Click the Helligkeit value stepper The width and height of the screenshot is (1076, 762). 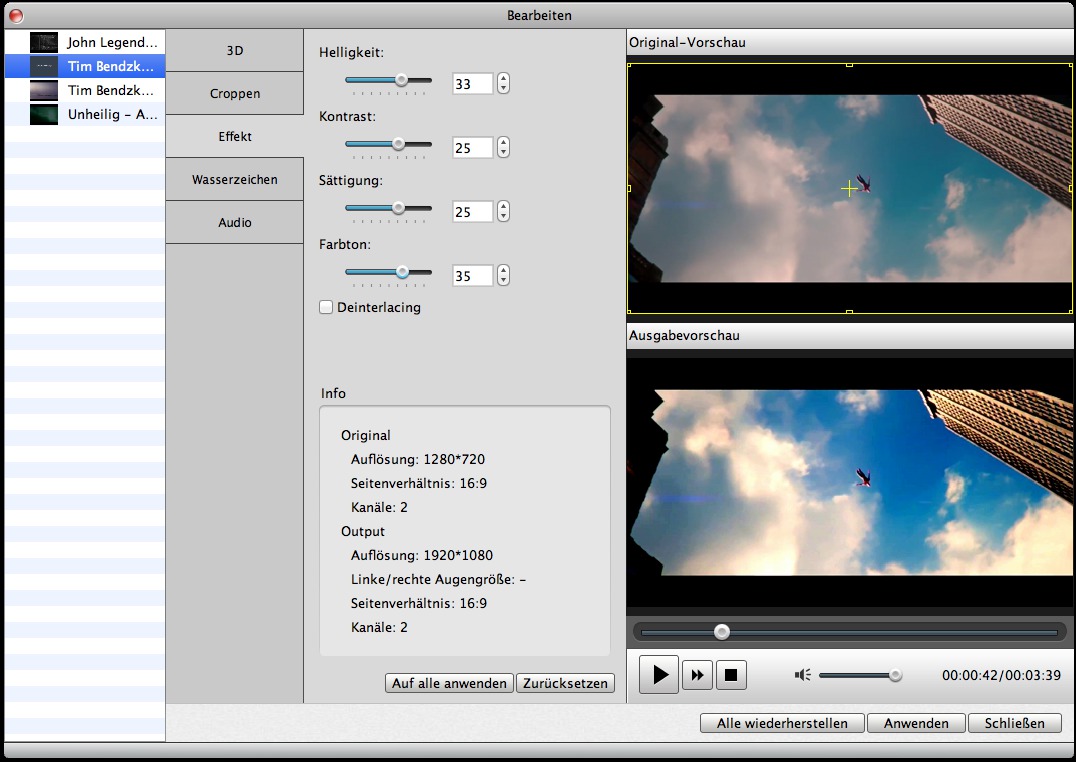pyautogui.click(x=503, y=84)
